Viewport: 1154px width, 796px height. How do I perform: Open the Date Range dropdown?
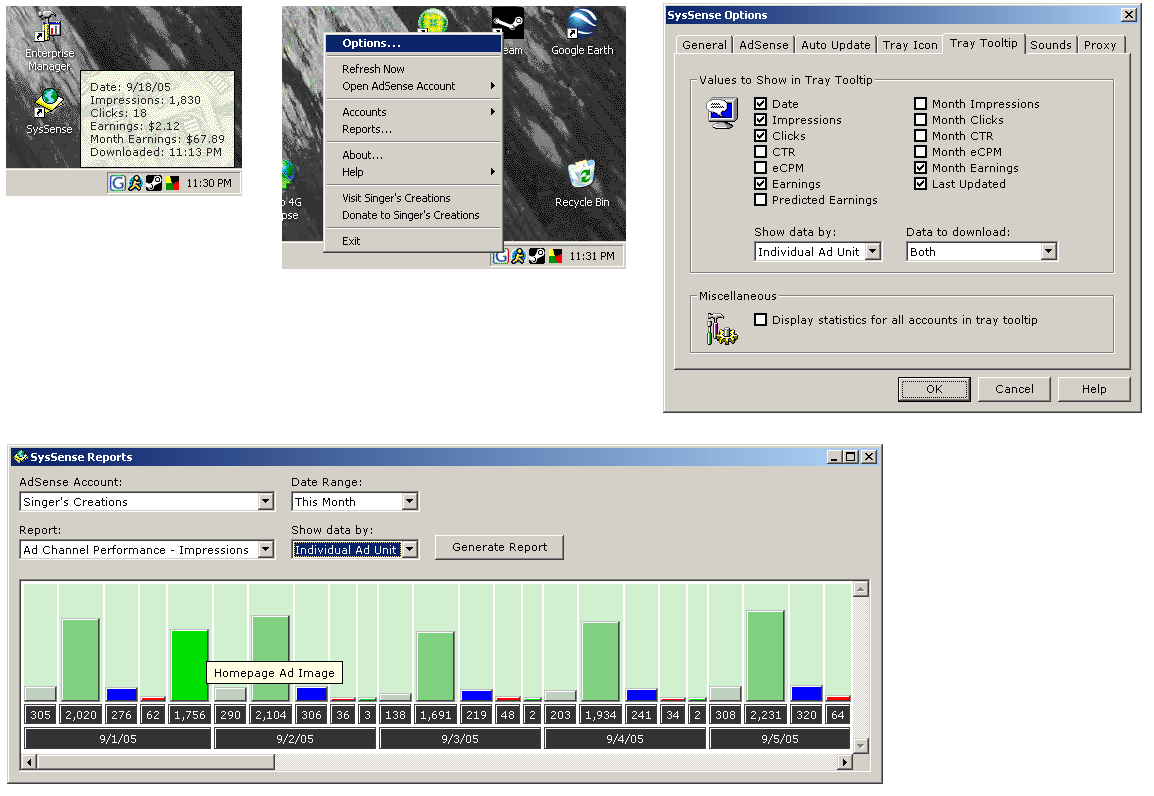point(409,502)
